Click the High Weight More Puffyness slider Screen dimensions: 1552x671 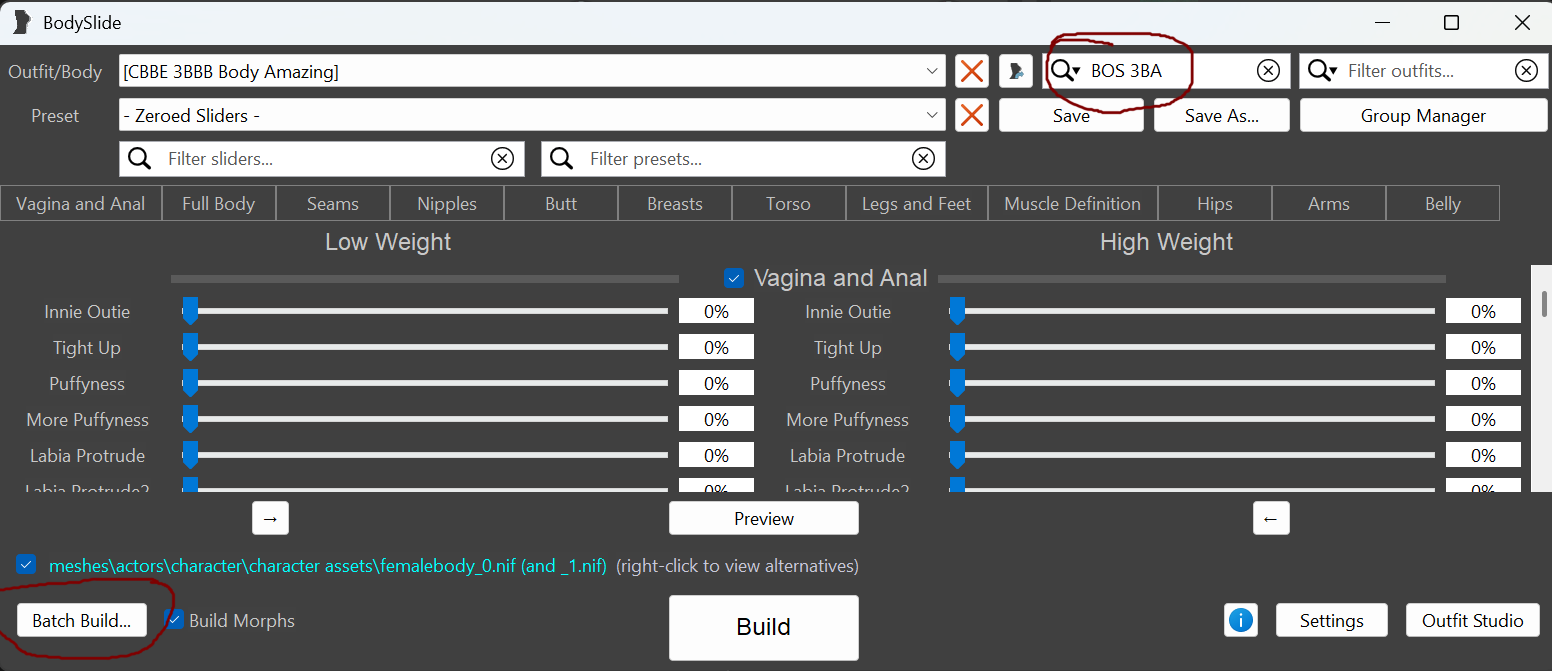[1191, 419]
